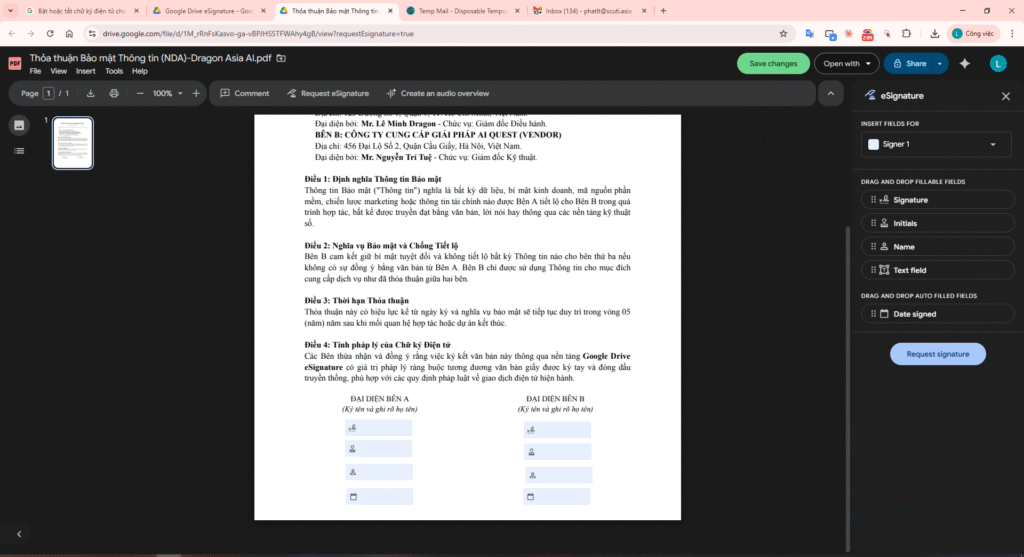Click the print document icon
The image size is (1024, 557).
pyautogui.click(x=114, y=93)
